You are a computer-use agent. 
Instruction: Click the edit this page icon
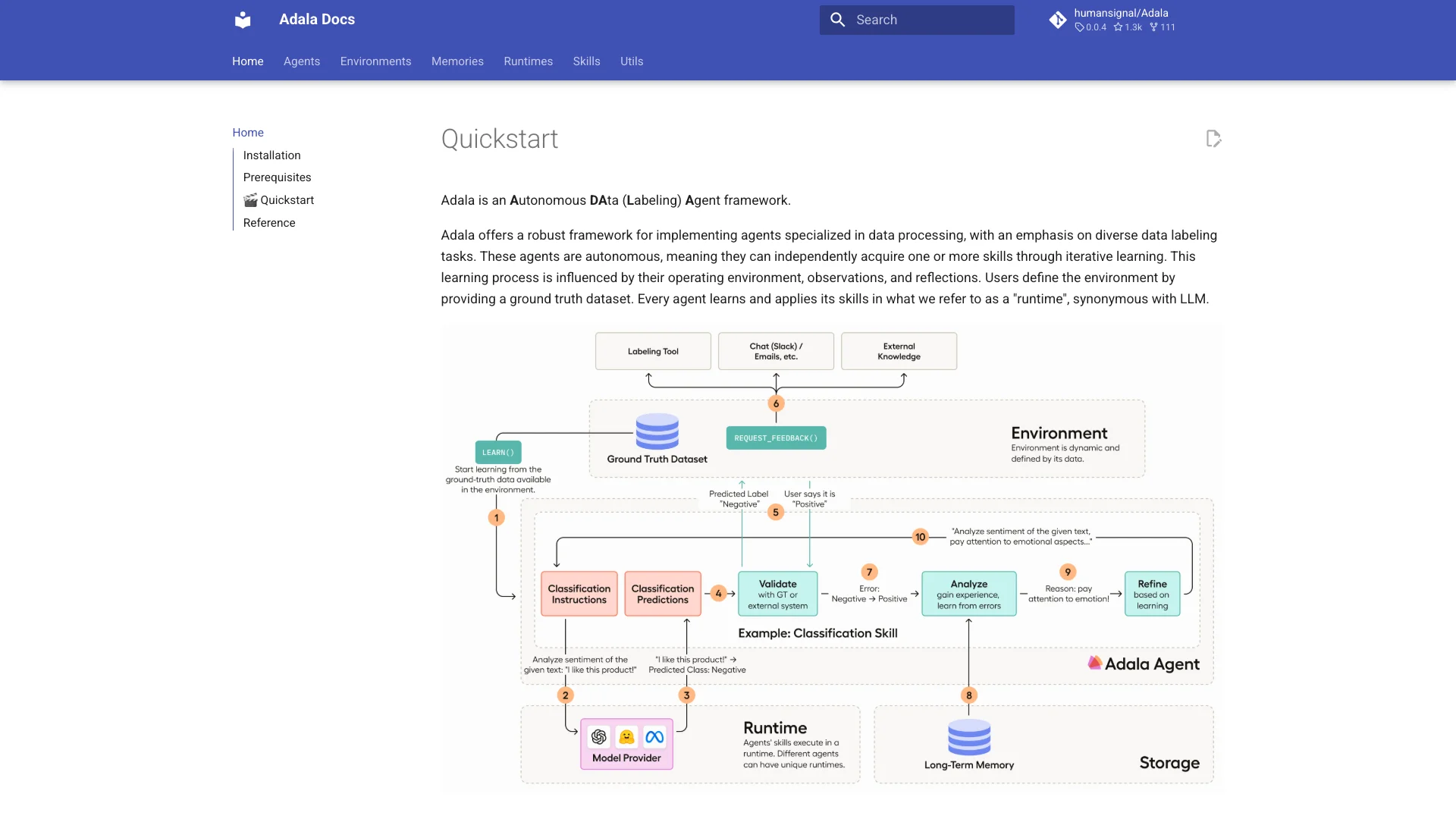pos(1213,139)
